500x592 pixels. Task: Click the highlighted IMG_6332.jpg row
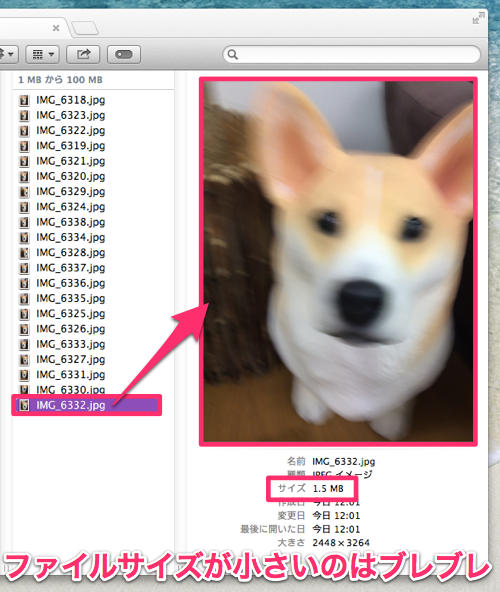click(86, 405)
